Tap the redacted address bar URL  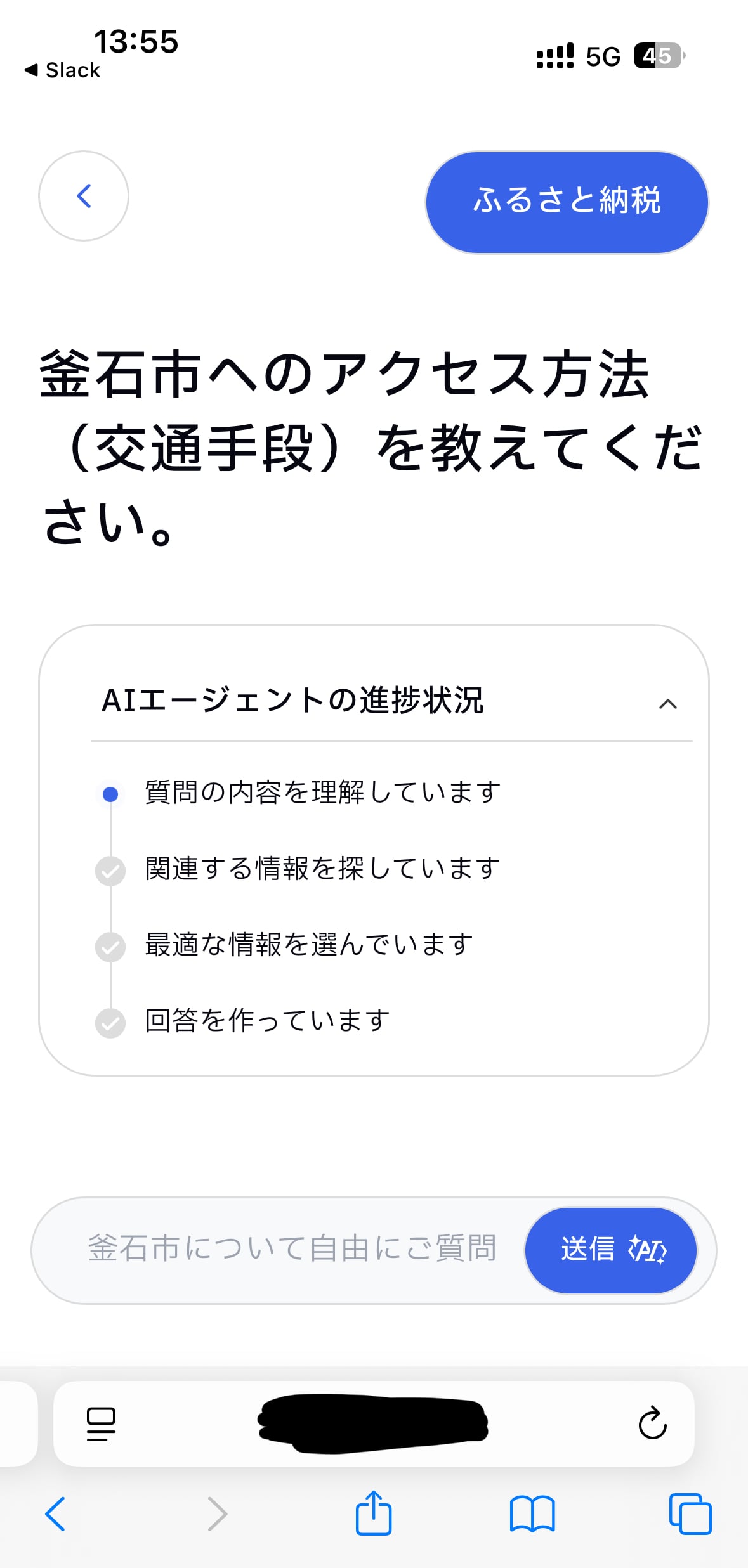pyautogui.click(x=373, y=1423)
